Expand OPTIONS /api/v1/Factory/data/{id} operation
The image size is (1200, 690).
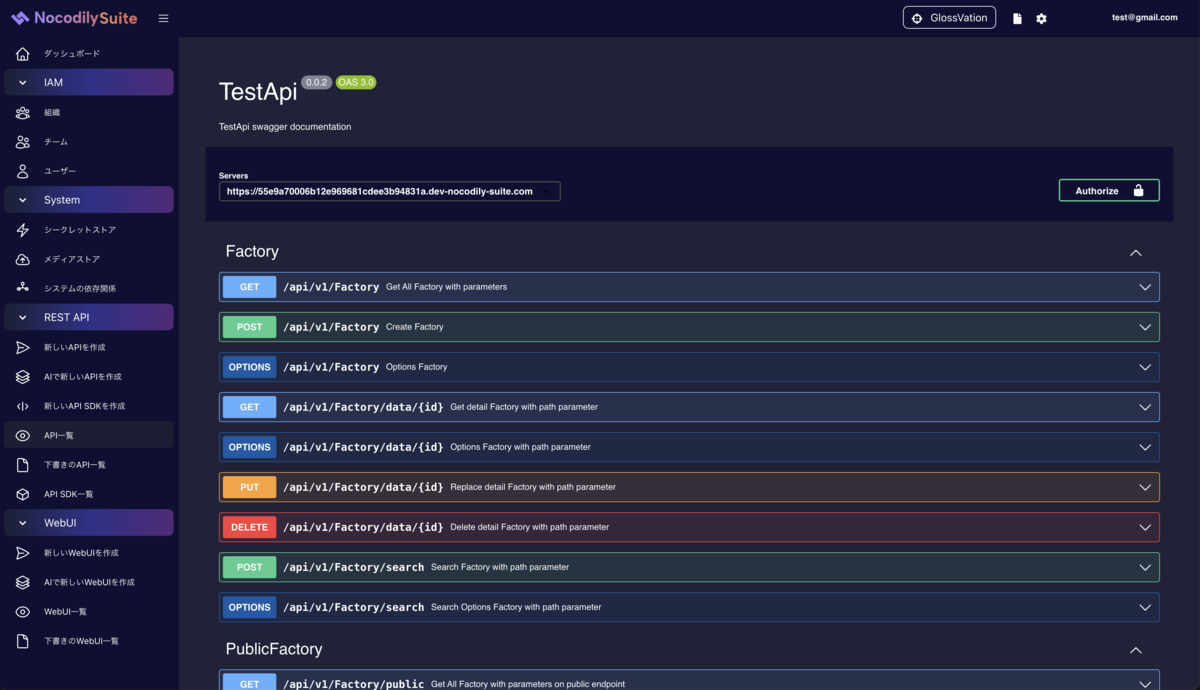(x=689, y=447)
